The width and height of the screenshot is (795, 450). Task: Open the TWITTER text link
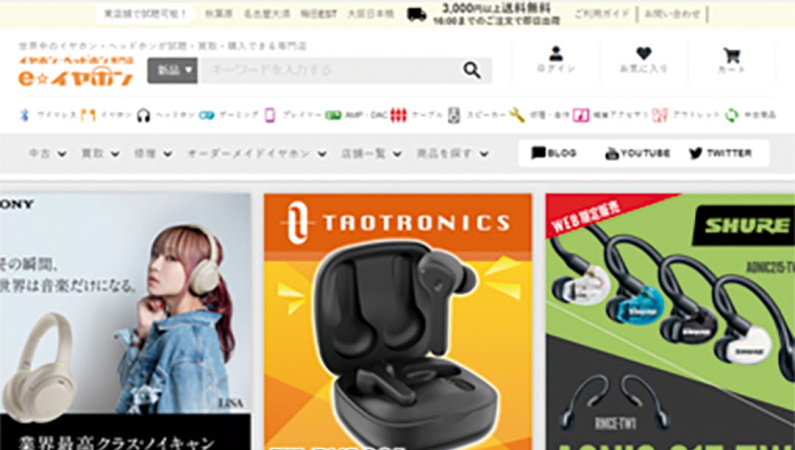pos(729,153)
